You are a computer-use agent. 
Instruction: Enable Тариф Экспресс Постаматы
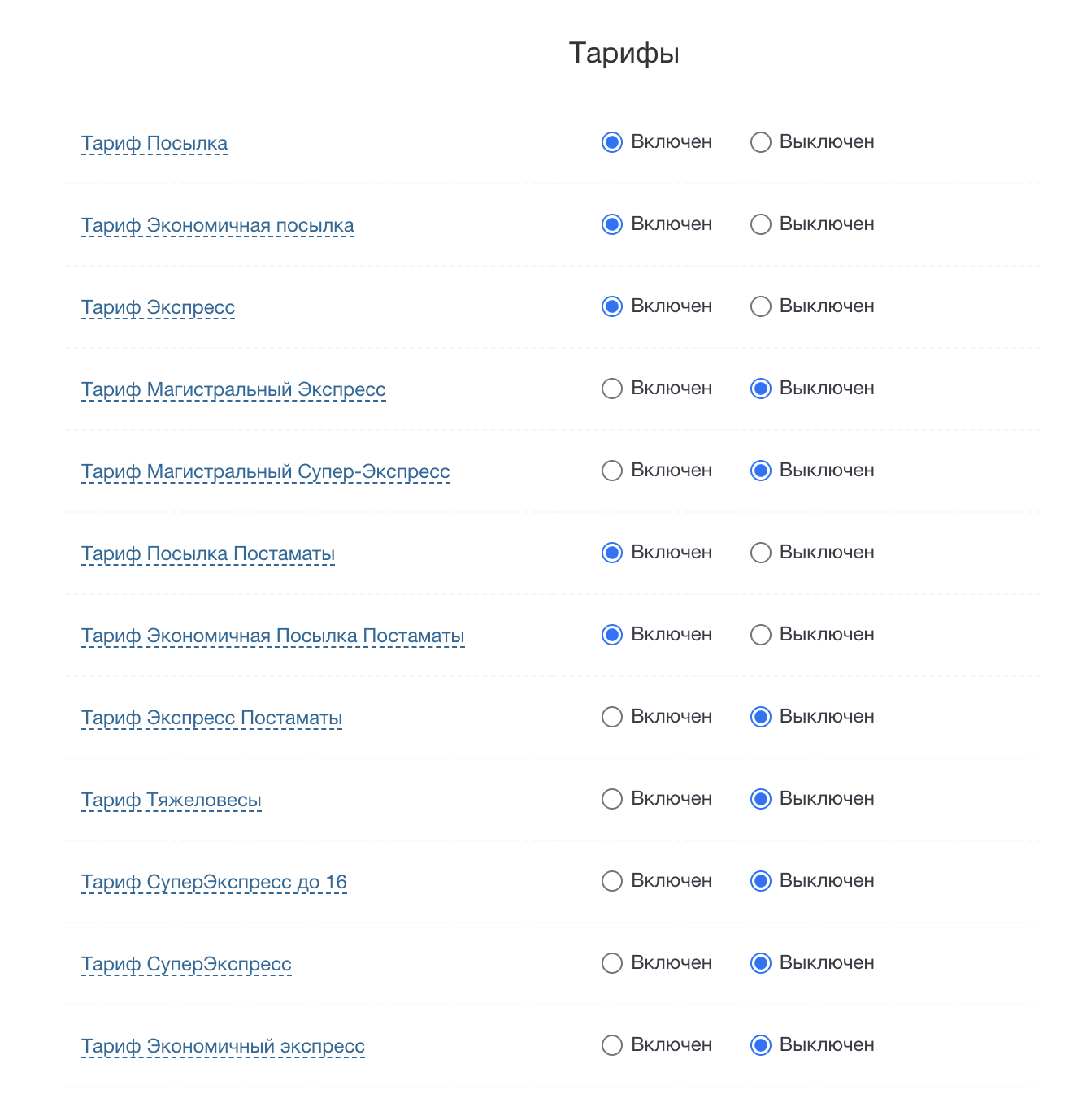click(x=612, y=718)
